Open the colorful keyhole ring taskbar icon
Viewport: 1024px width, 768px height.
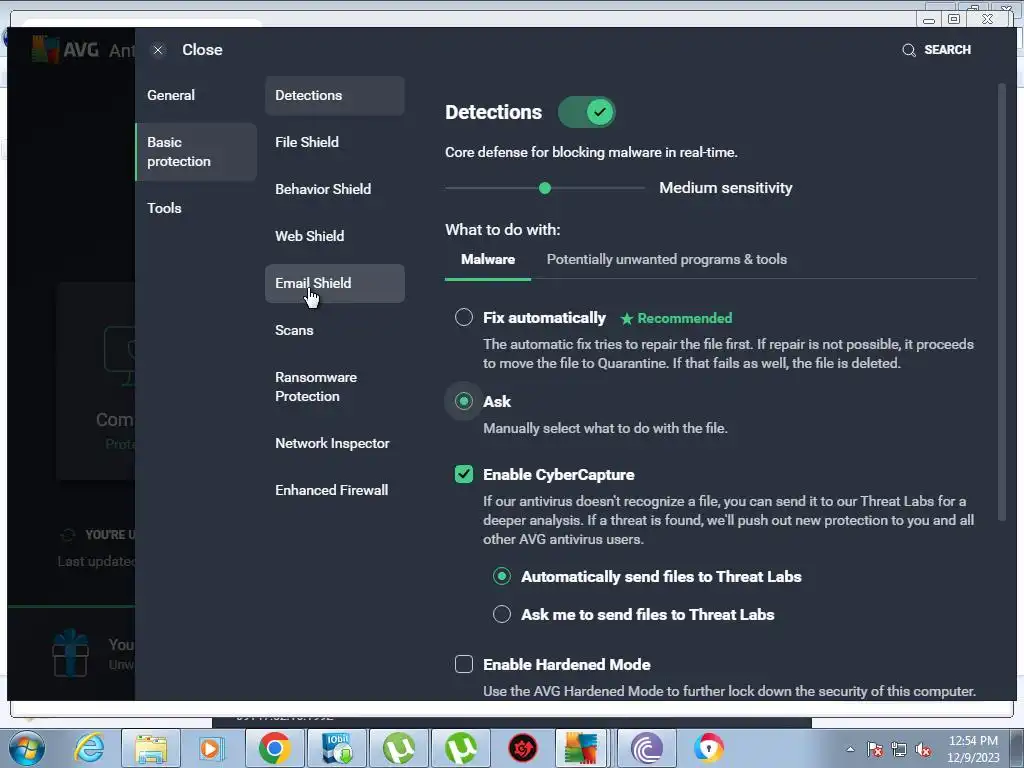point(709,748)
